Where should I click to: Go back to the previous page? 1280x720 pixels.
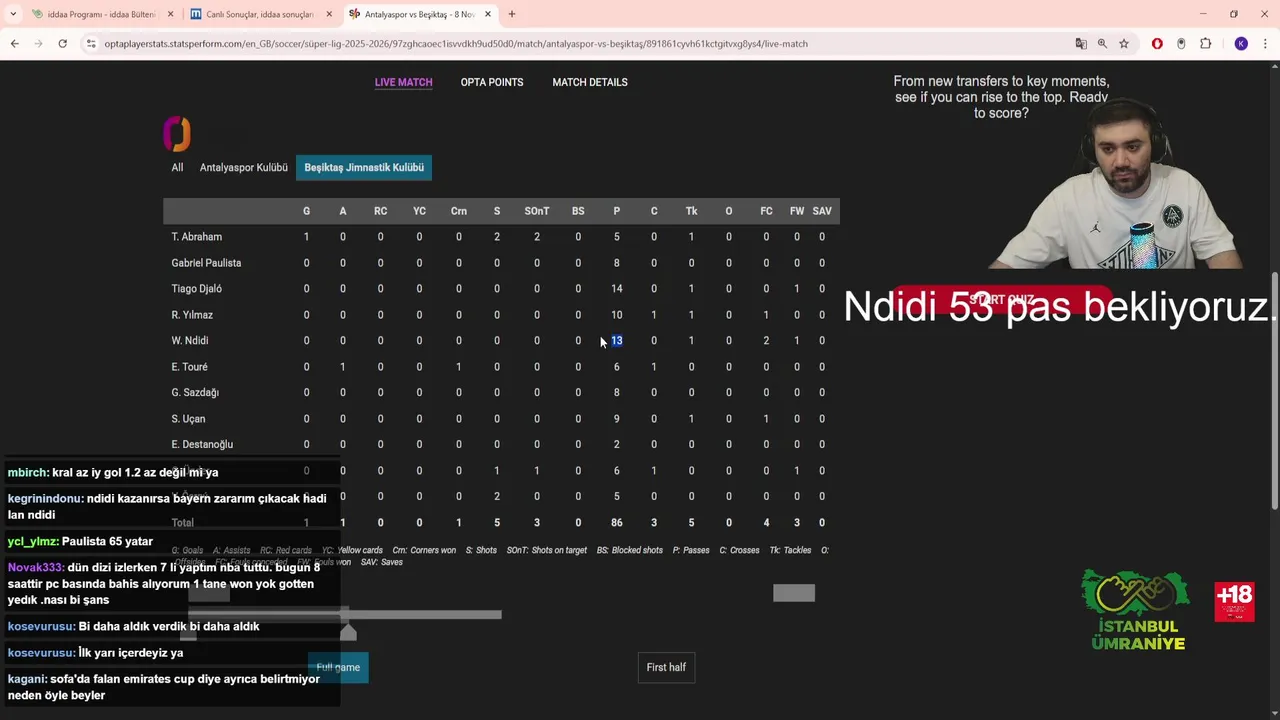[14, 44]
